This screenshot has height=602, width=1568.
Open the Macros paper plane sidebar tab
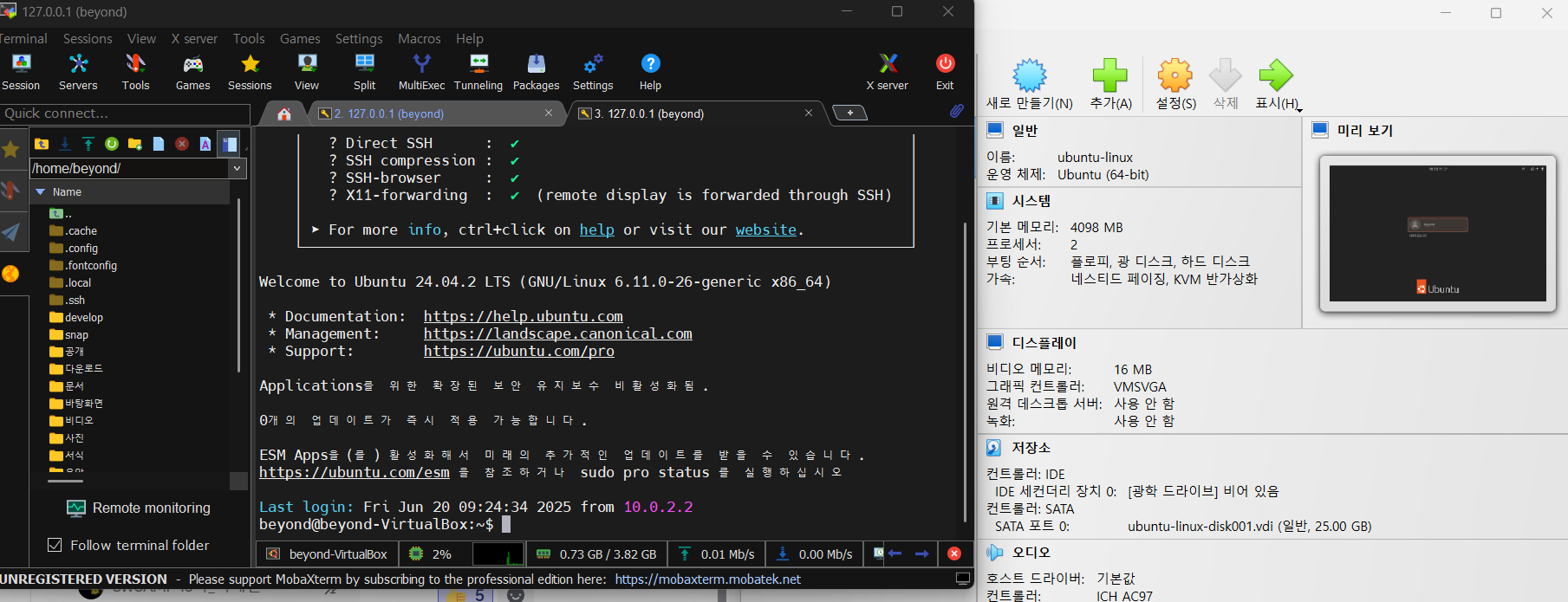click(10, 231)
